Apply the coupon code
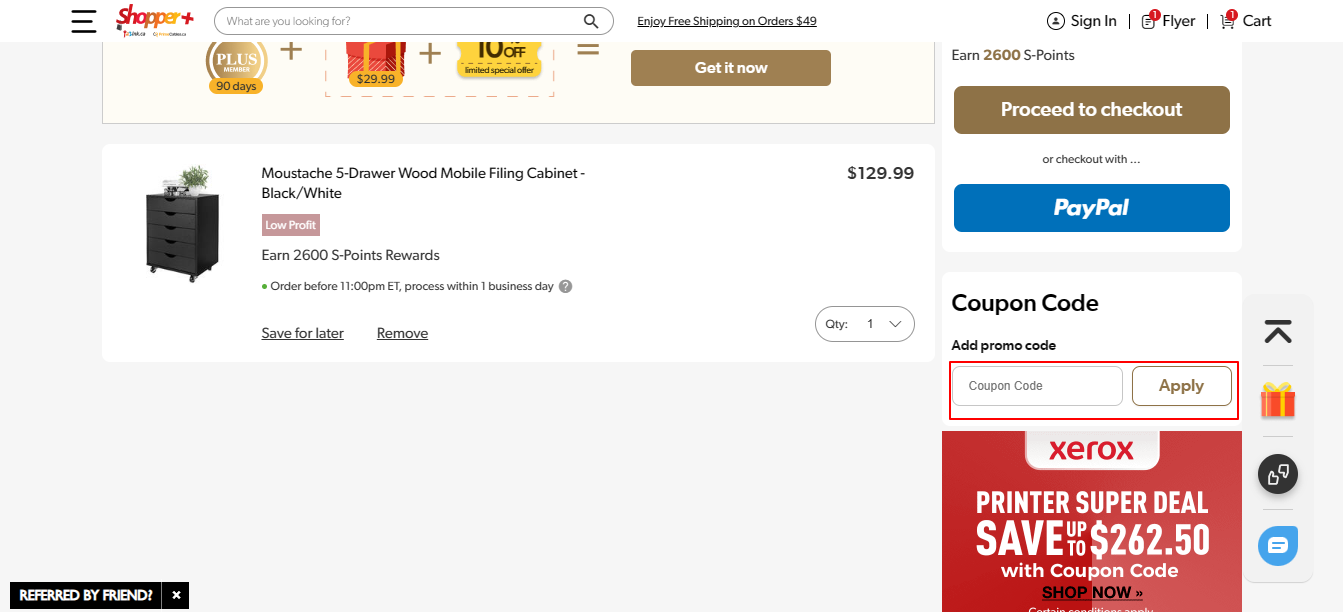This screenshot has height=612, width=1343. coord(1181,385)
